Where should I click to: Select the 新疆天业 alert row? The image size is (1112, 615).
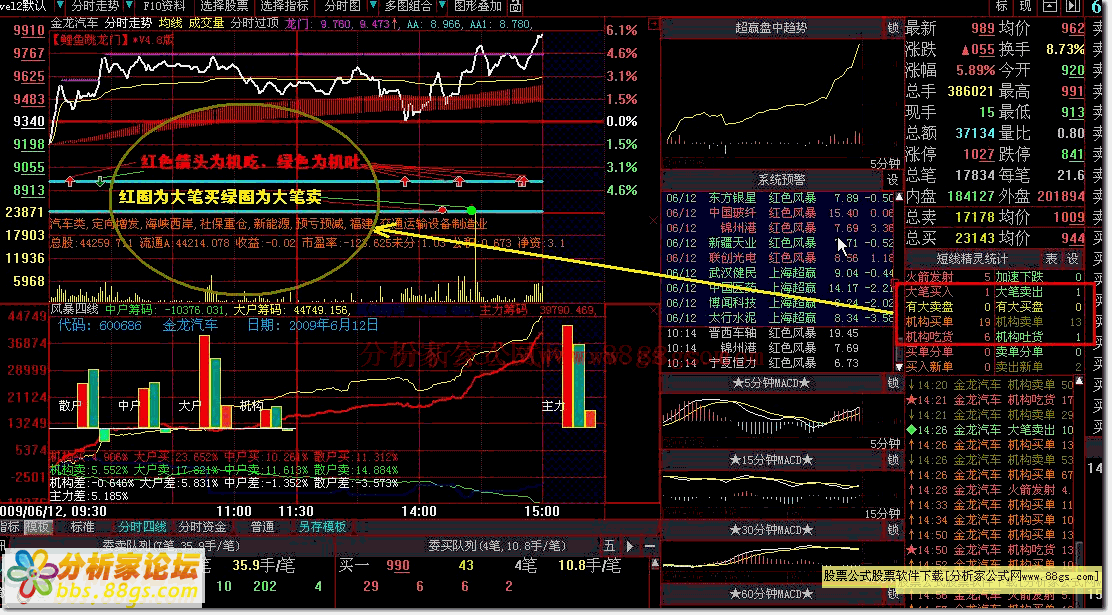pos(779,243)
